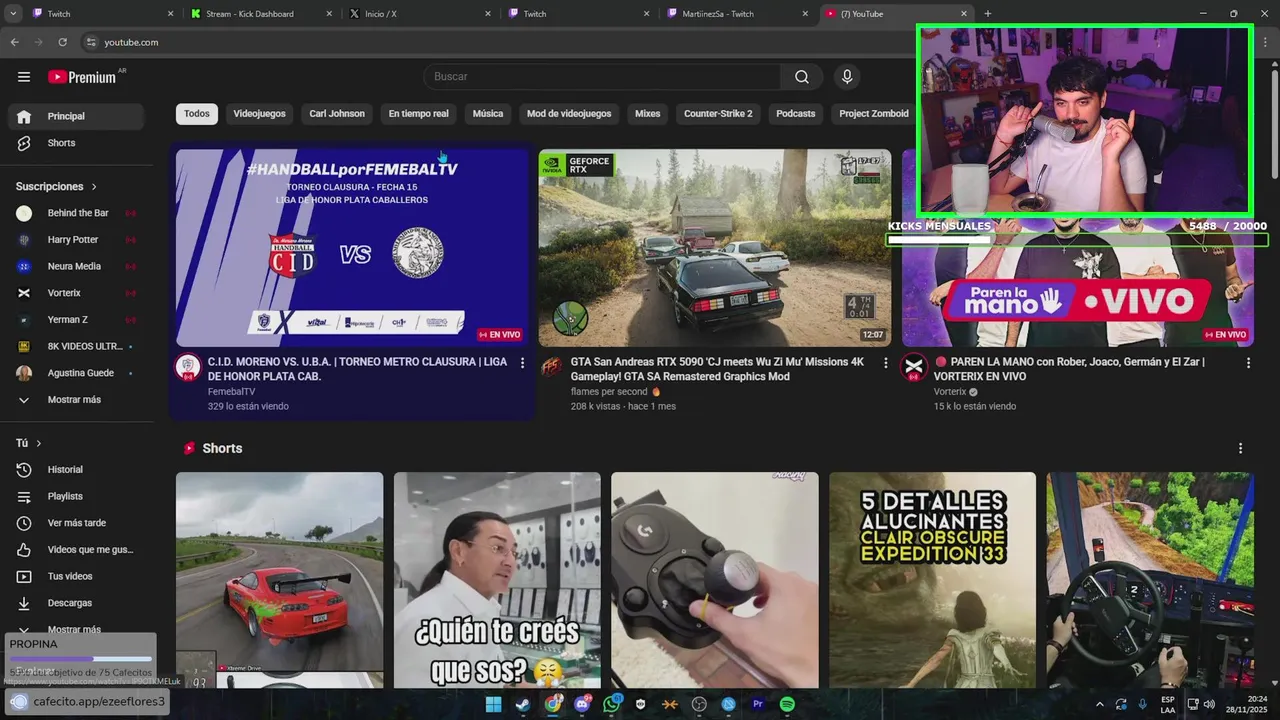Open a new browser tab
The image size is (1280, 720).
pos(988,14)
